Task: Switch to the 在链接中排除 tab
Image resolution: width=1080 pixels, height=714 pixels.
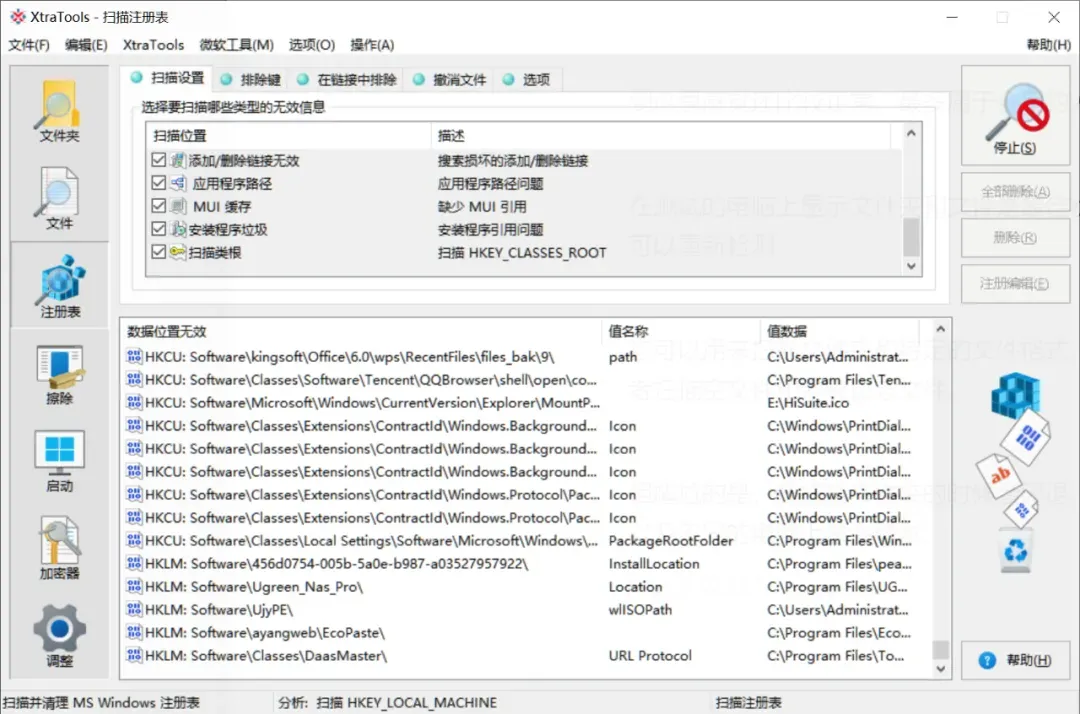Action: pyautogui.click(x=347, y=79)
